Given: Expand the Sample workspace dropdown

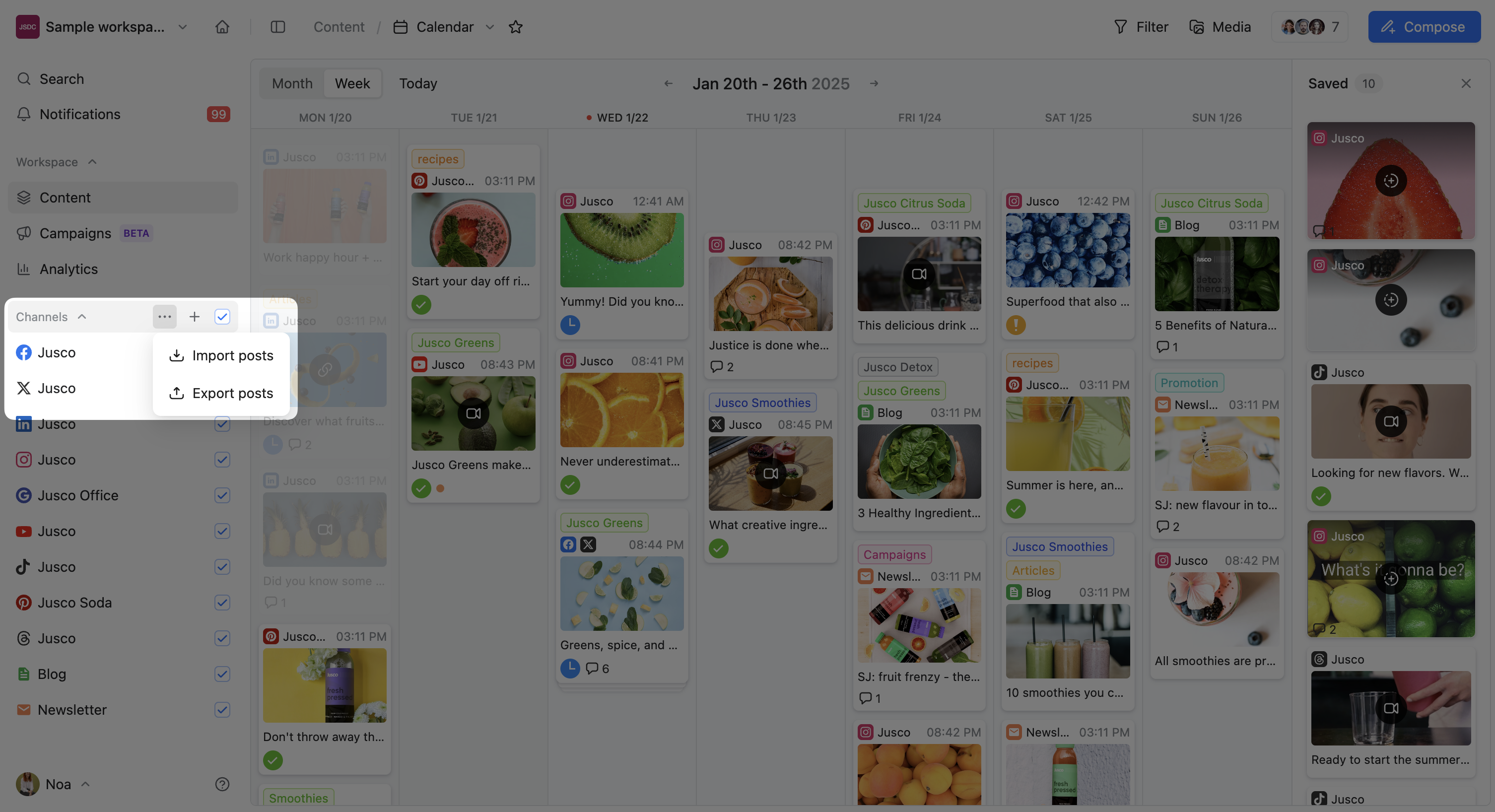Looking at the screenshot, I should point(182,27).
